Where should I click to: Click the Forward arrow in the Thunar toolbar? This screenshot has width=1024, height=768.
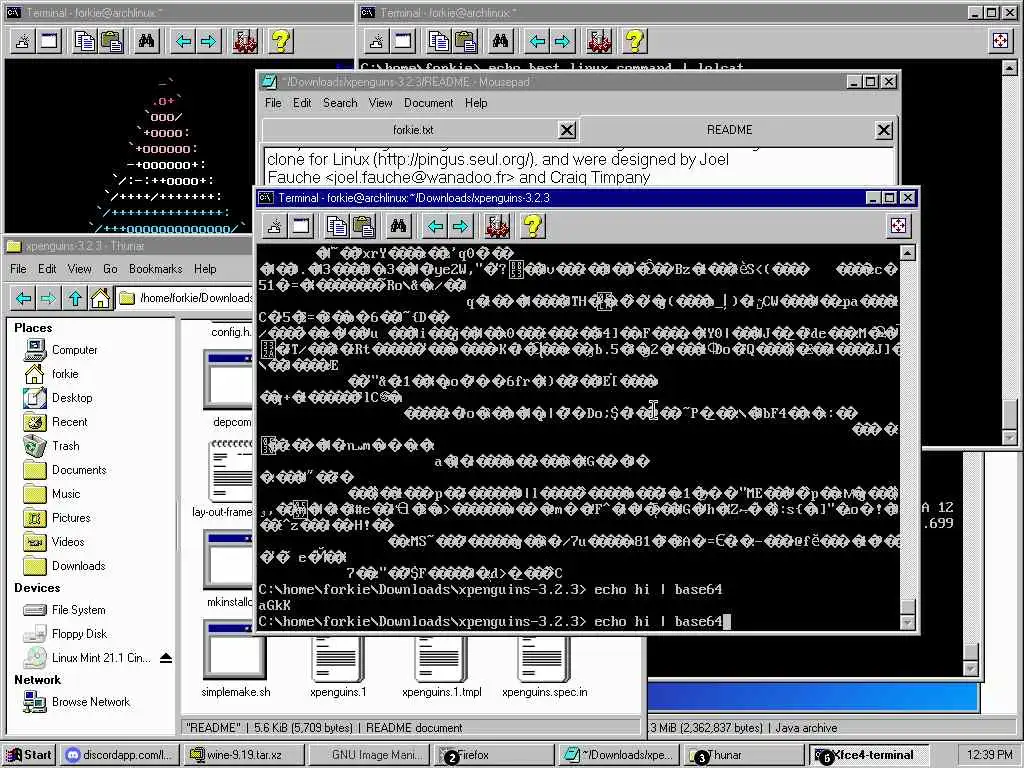(49, 298)
